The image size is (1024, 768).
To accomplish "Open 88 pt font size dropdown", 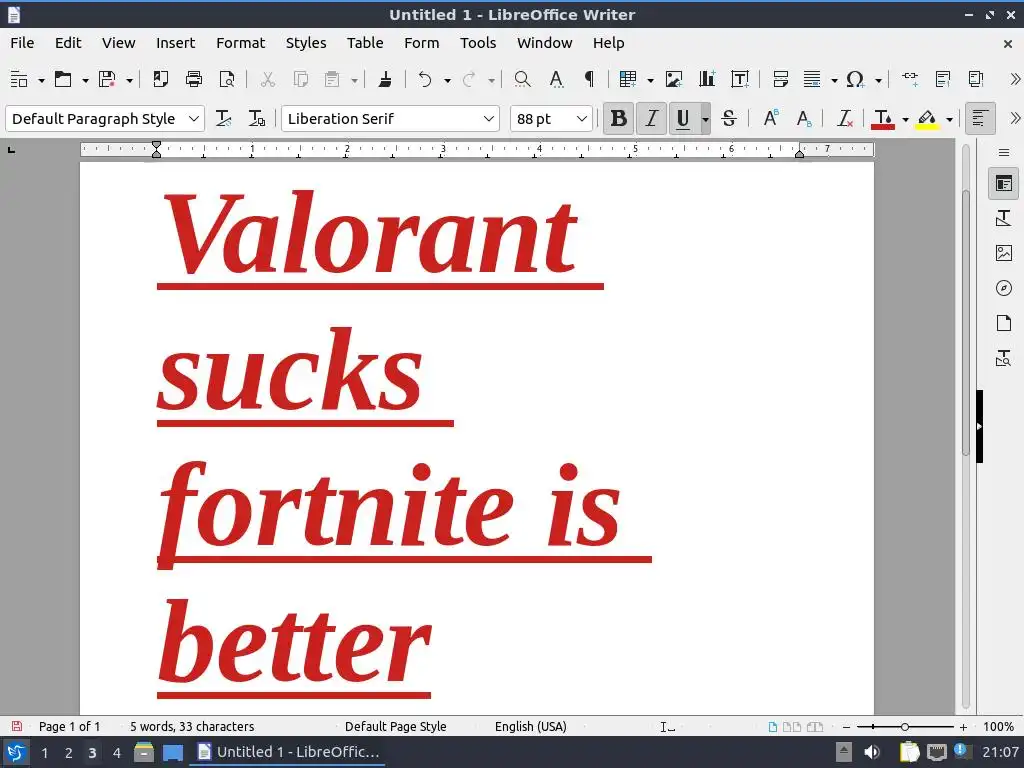I will click(x=581, y=119).
